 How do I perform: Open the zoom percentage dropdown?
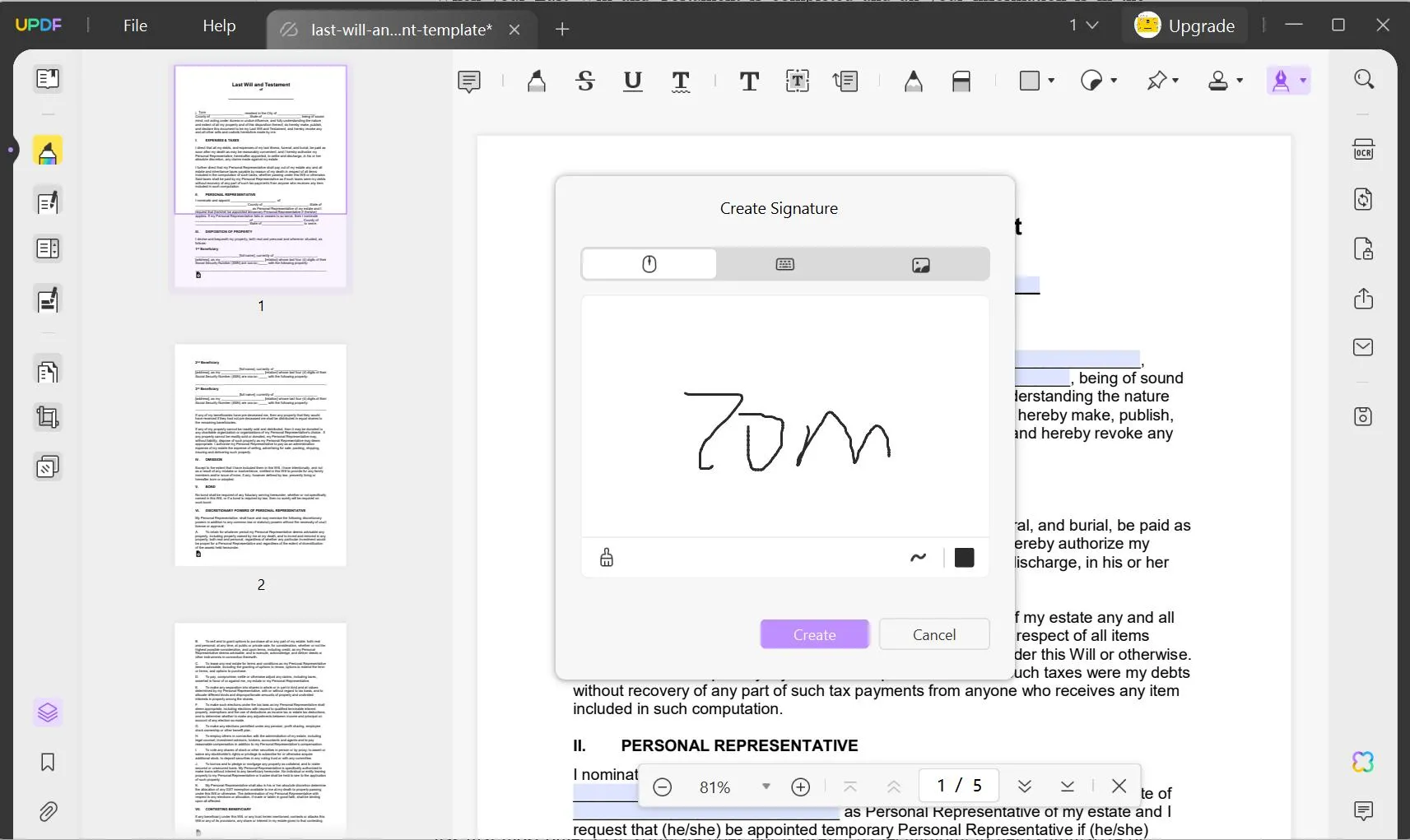coord(766,787)
